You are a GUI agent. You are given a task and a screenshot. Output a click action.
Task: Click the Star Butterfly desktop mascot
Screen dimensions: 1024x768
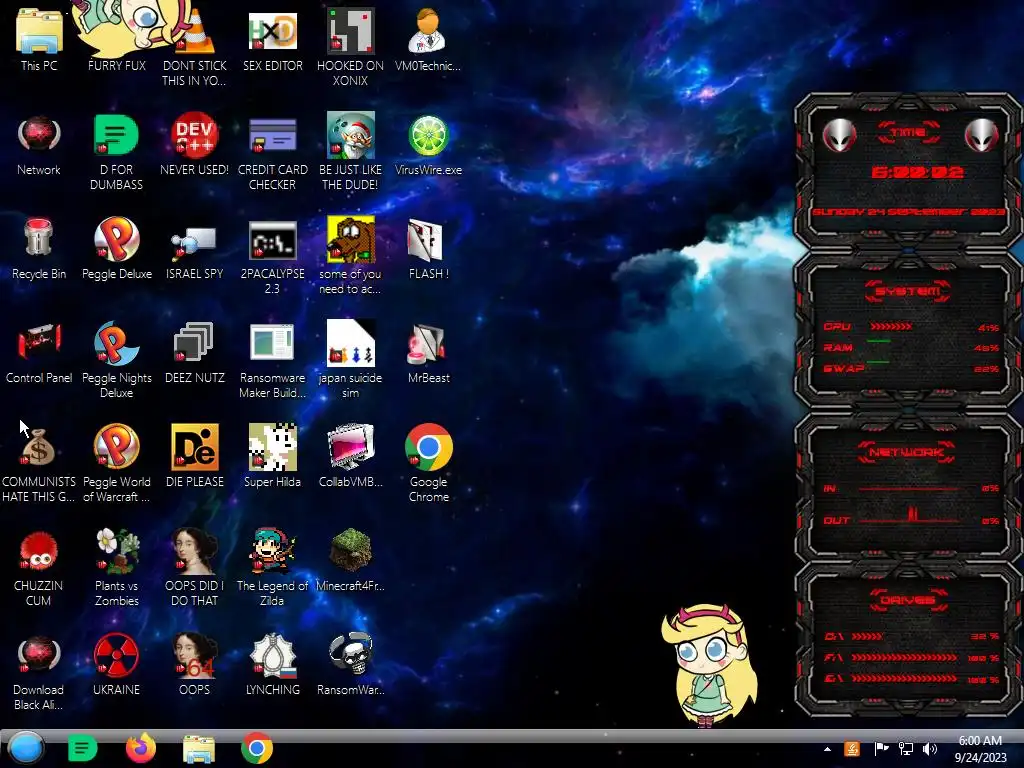click(x=709, y=665)
